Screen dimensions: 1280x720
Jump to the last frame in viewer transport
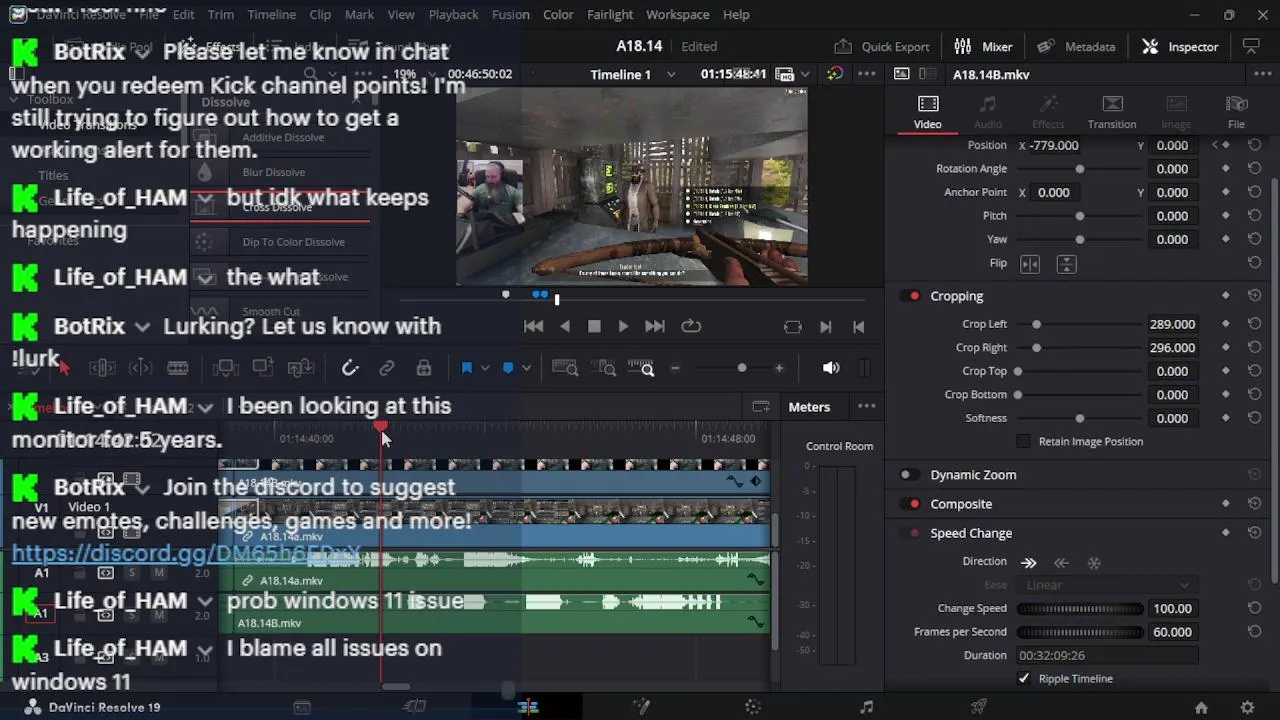pyautogui.click(x=655, y=326)
